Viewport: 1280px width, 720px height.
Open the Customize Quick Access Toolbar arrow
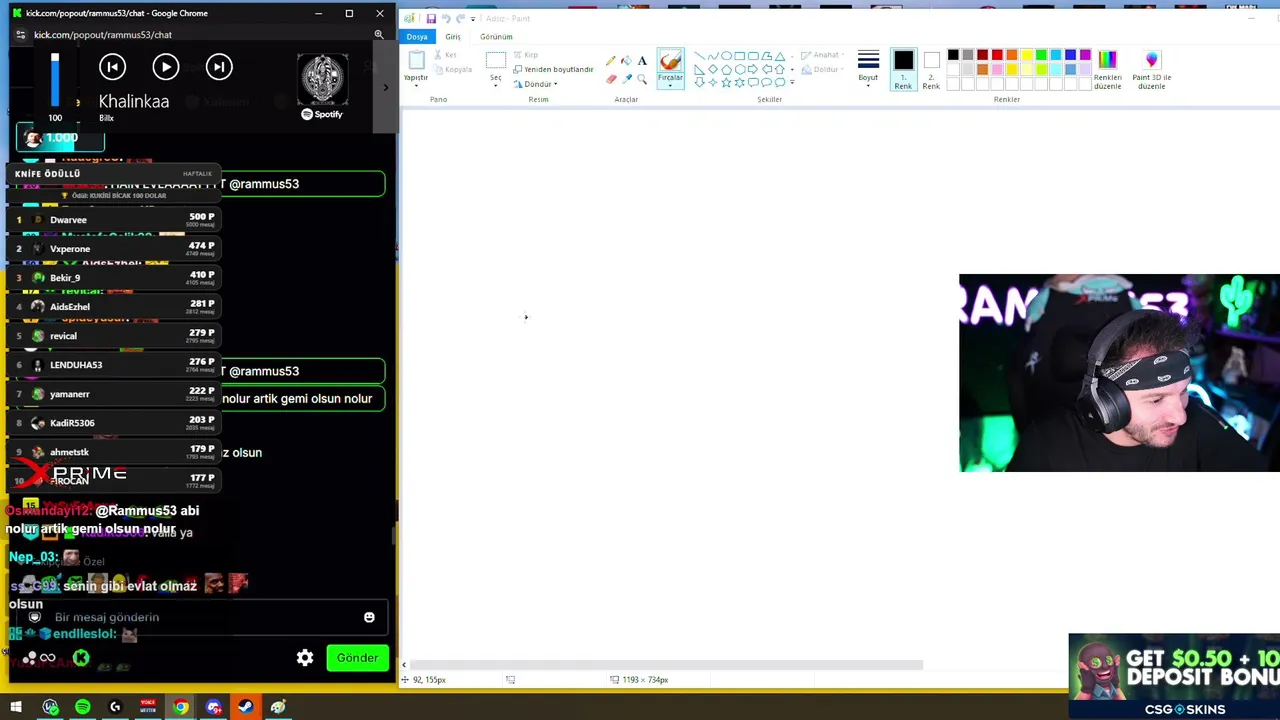pyautogui.click(x=475, y=18)
